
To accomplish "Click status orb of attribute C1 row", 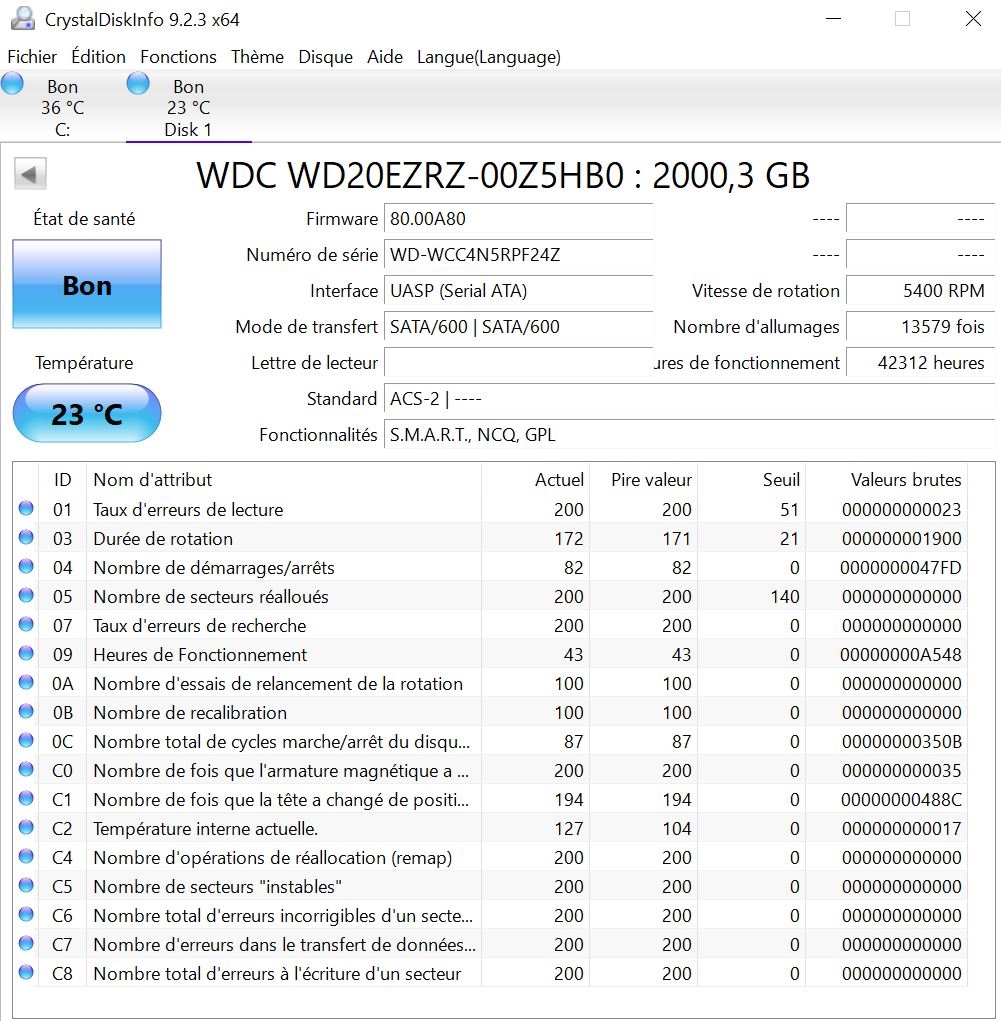I will [x=26, y=798].
